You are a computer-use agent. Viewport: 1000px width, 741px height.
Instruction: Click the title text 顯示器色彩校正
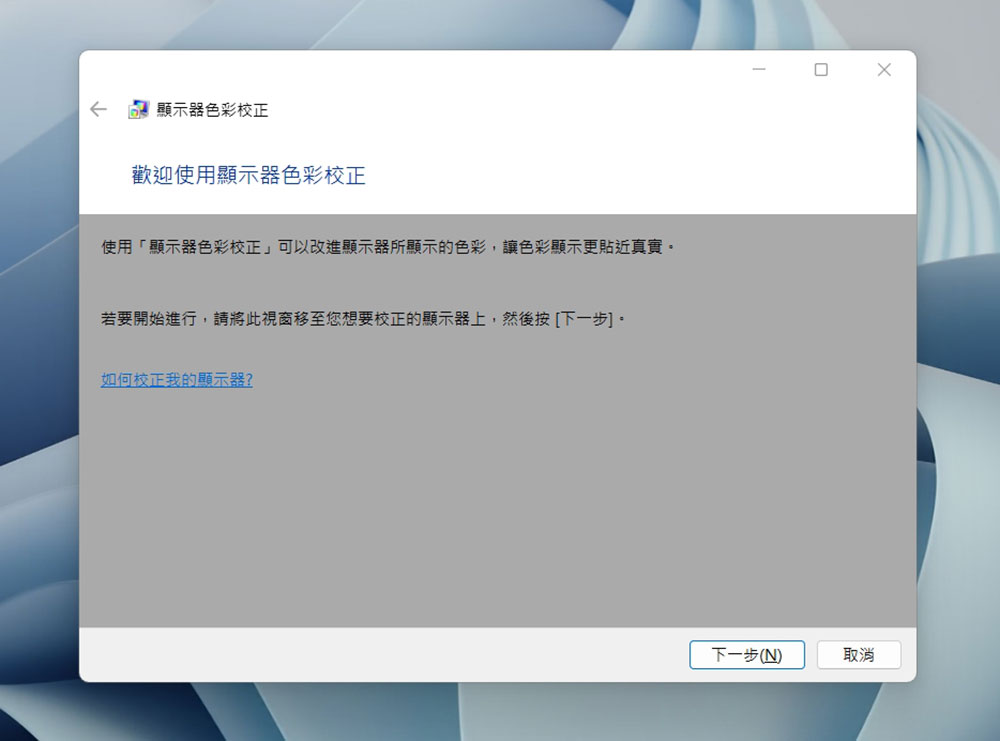click(212, 110)
